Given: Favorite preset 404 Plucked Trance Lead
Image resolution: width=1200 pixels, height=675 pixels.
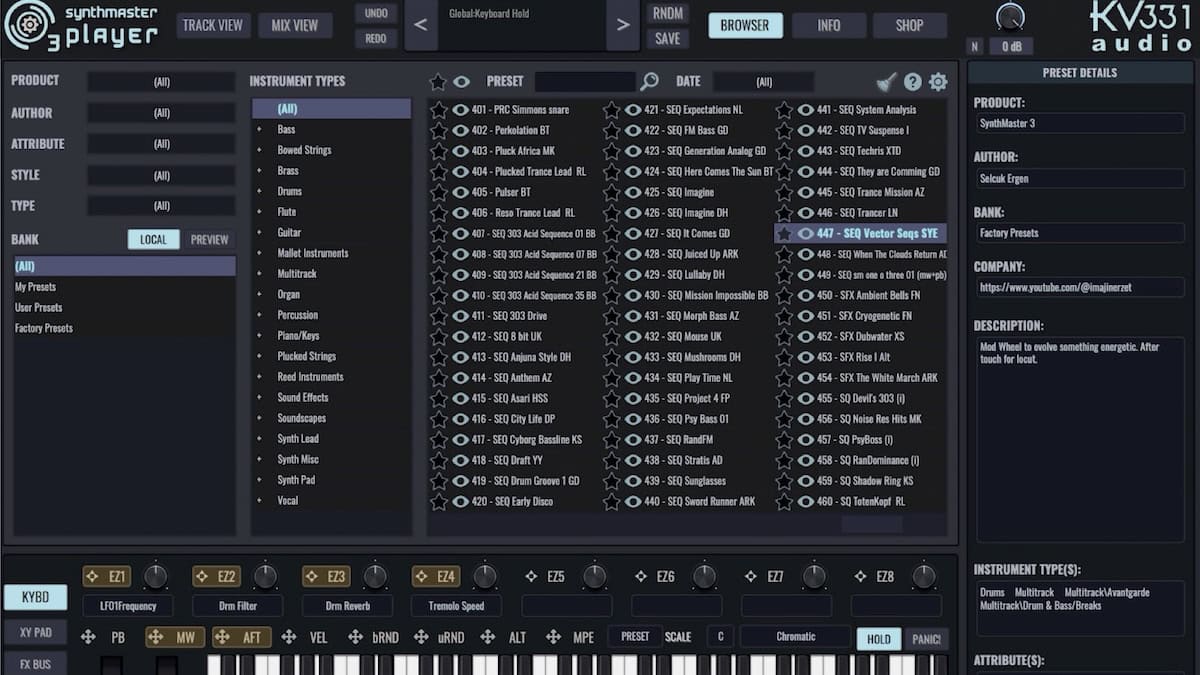Looking at the screenshot, I should coord(438,172).
